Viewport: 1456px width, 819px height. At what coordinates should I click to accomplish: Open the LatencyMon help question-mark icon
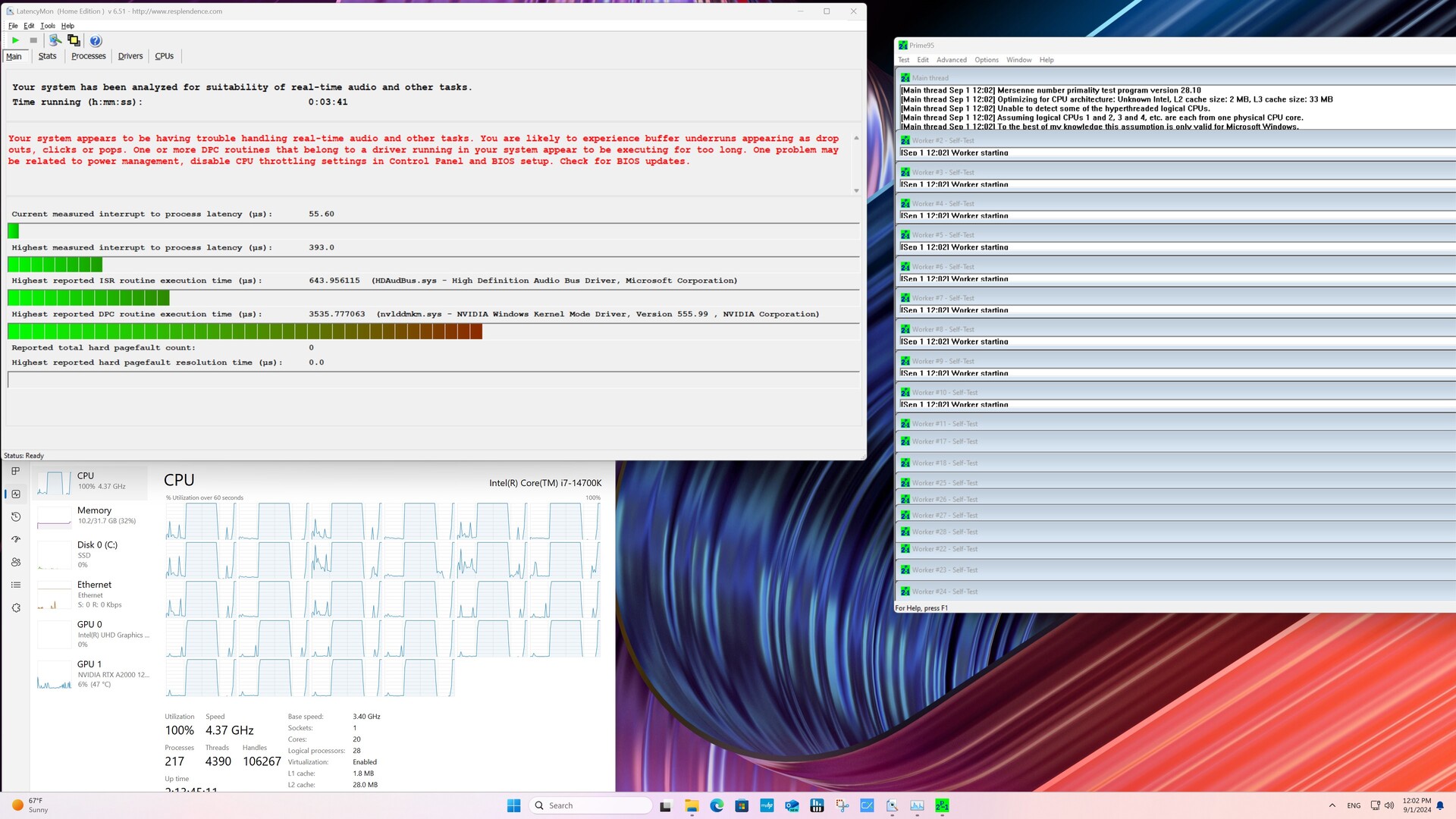click(x=96, y=41)
